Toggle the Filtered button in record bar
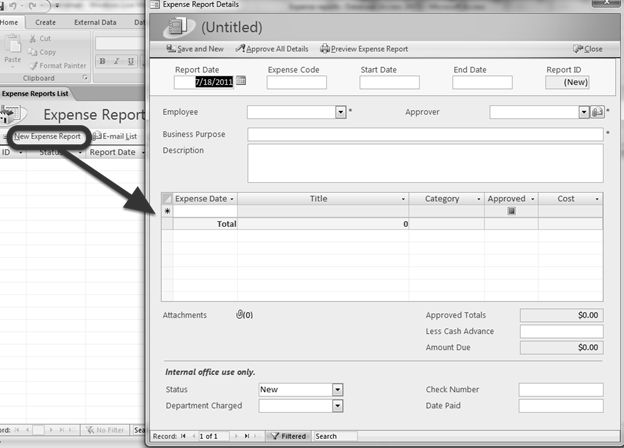 [291, 436]
